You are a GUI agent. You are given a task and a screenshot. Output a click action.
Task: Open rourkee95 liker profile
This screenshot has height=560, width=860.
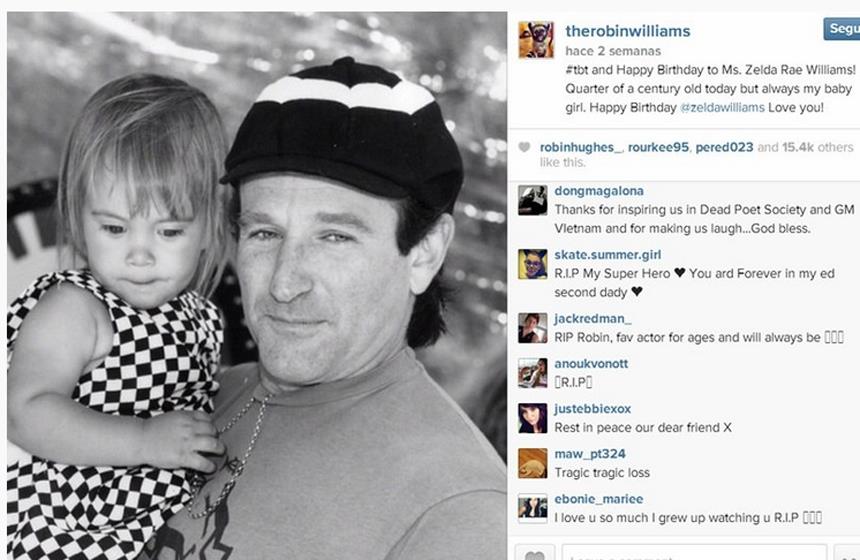click(x=658, y=147)
